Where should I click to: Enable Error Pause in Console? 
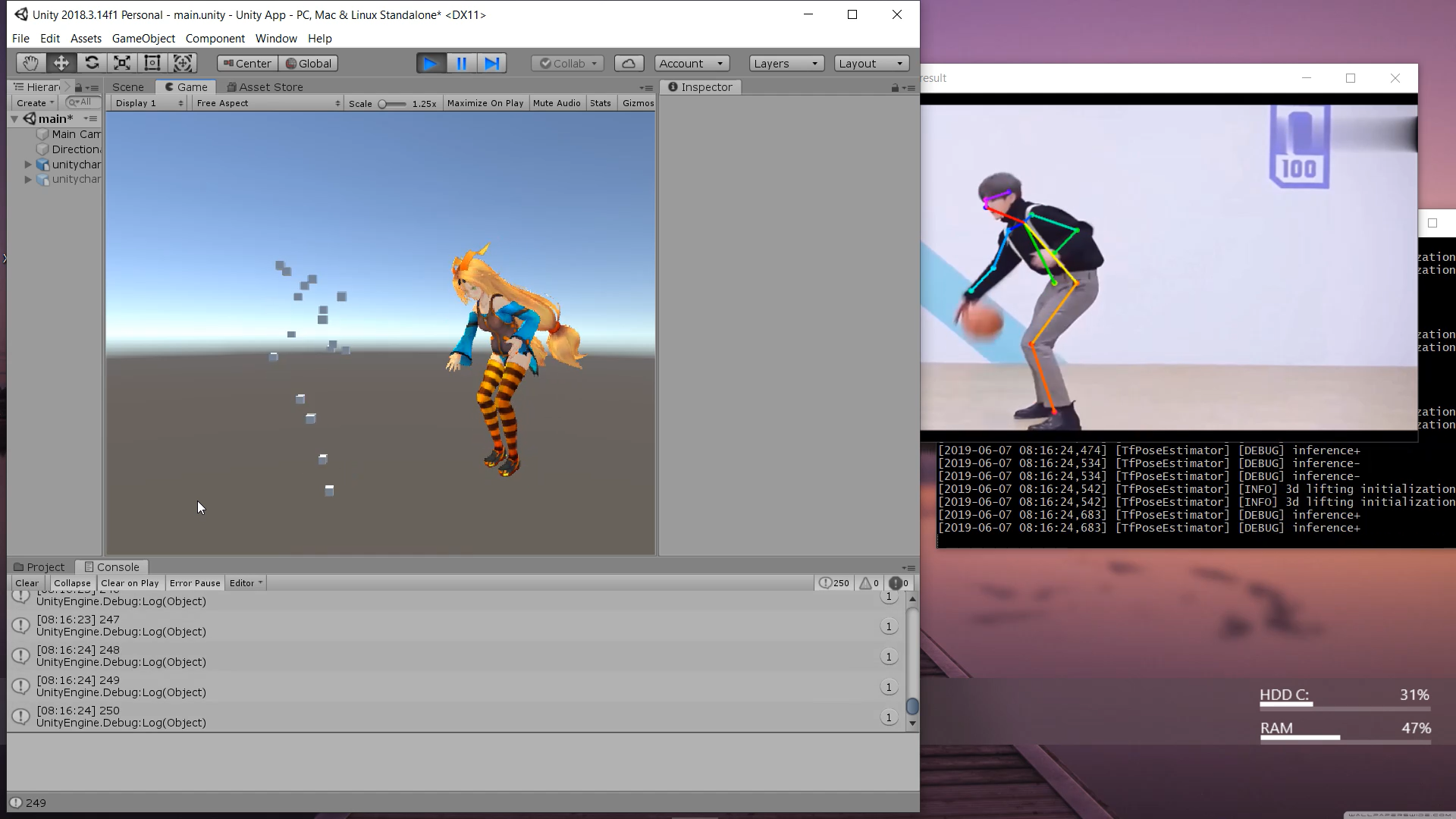tap(195, 583)
